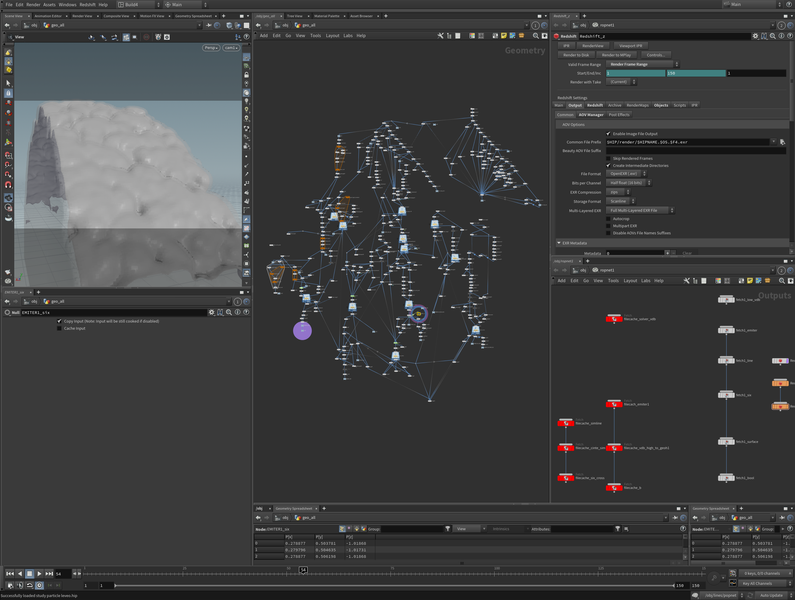Open the Composite View tab
Image resolution: width=795 pixels, height=600 pixels.
click(116, 16)
